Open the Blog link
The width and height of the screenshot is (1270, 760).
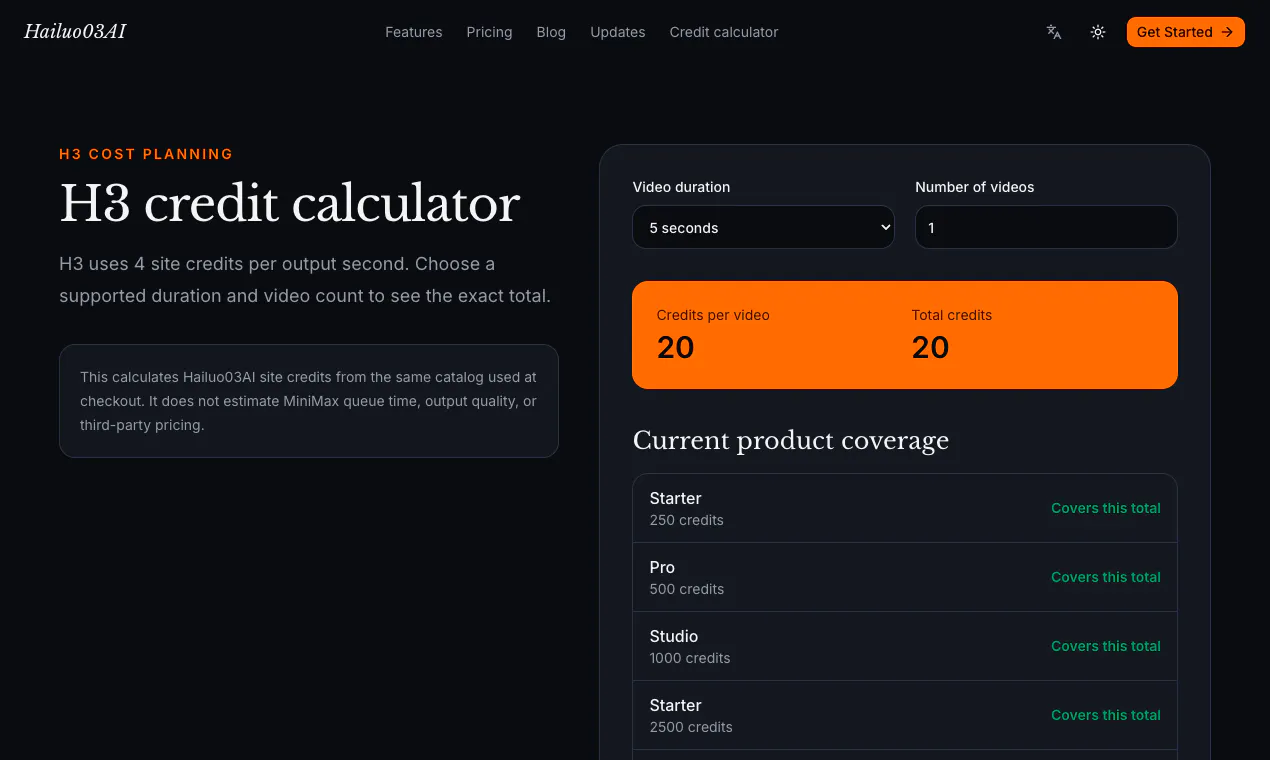[x=551, y=32]
